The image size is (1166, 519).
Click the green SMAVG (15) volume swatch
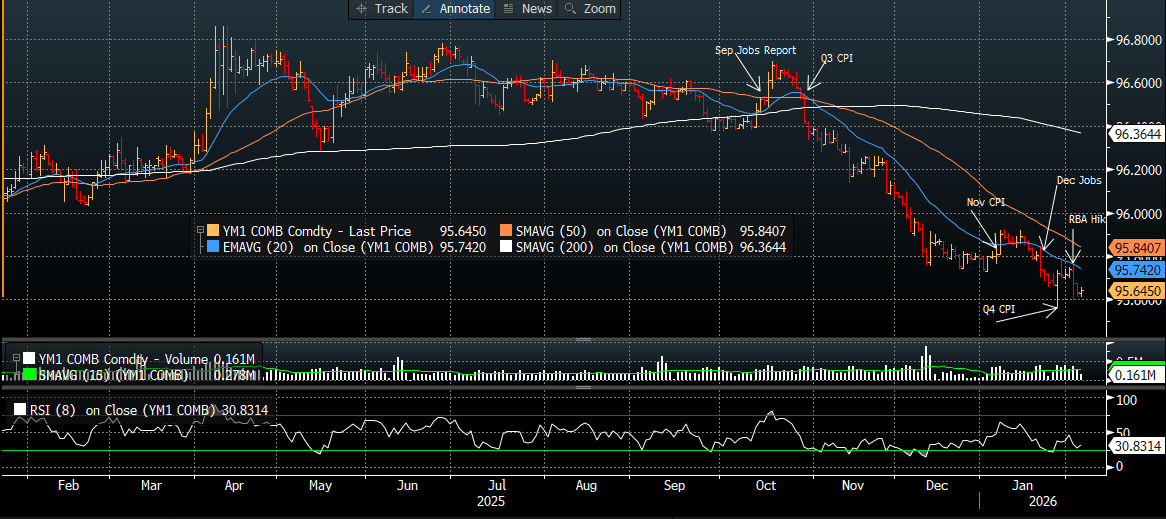pos(29,375)
